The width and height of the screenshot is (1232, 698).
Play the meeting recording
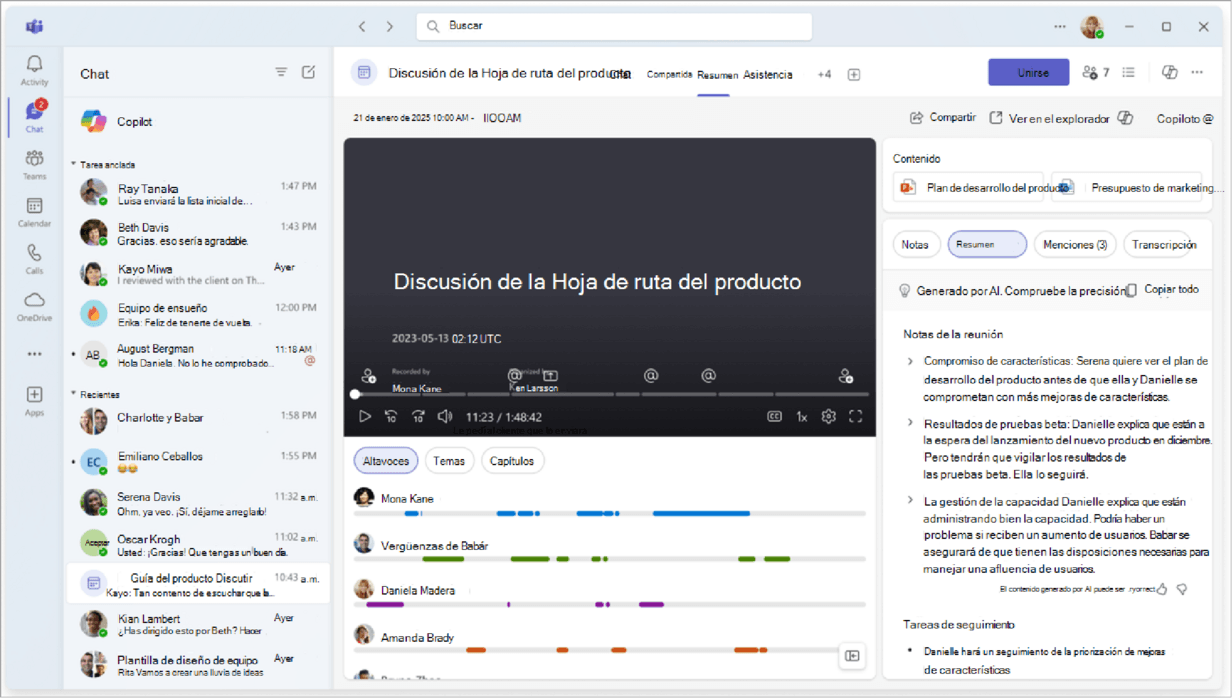[x=365, y=417]
